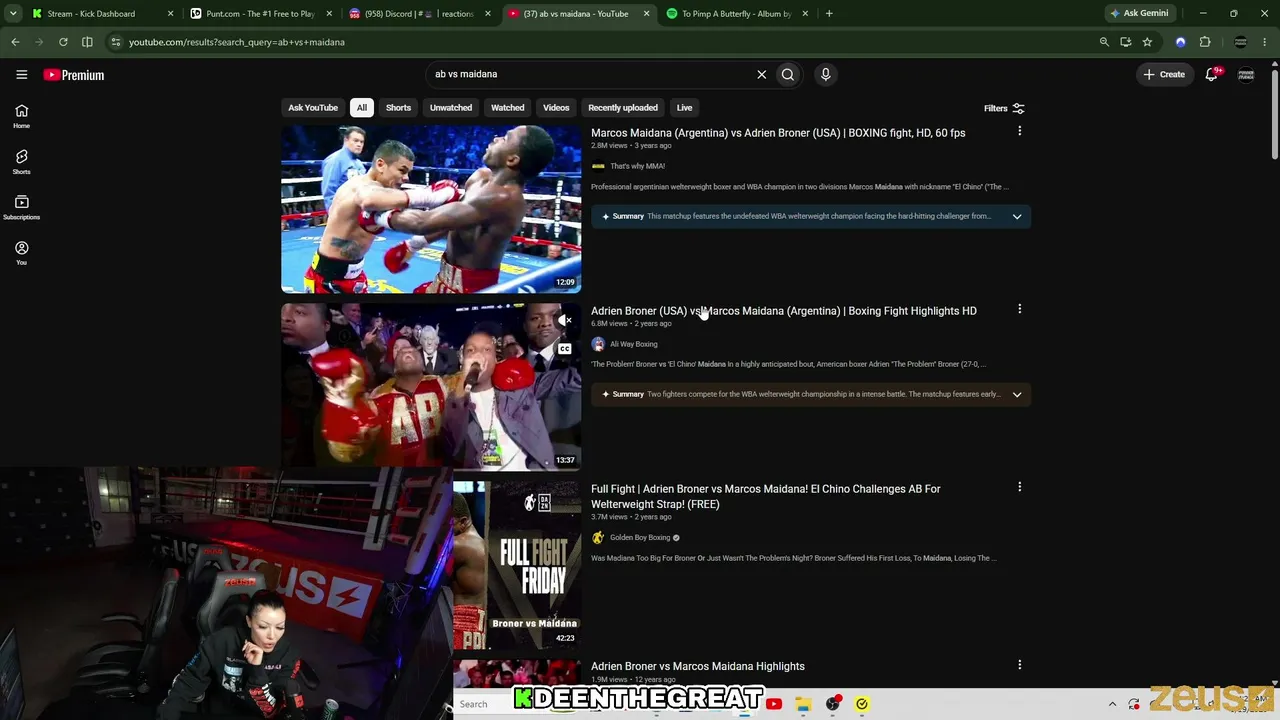This screenshot has width=1280, height=720.
Task: Open more options for the Boxing Fight Highlights HD video
Action: click(x=1019, y=309)
